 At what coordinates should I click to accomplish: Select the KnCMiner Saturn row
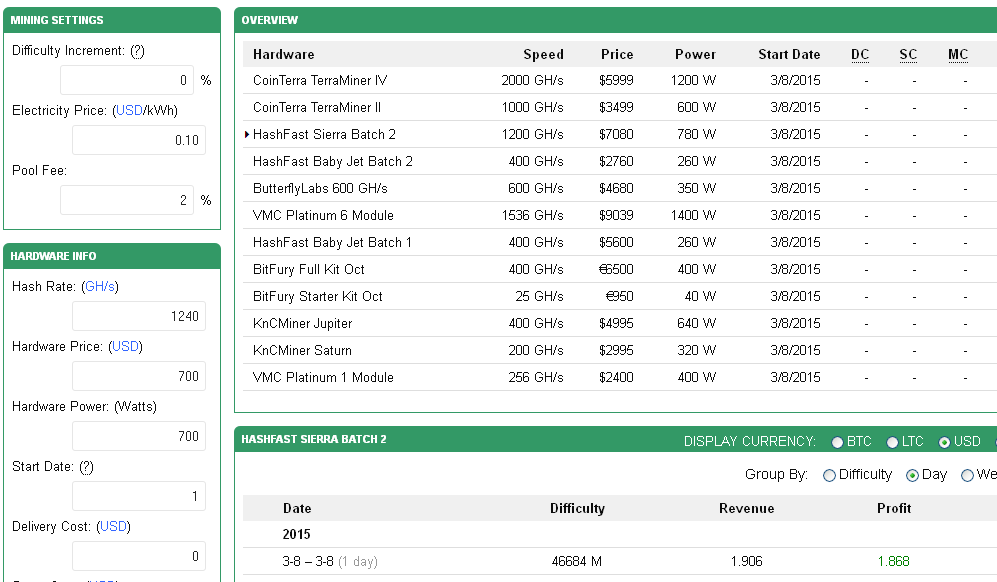coord(620,351)
